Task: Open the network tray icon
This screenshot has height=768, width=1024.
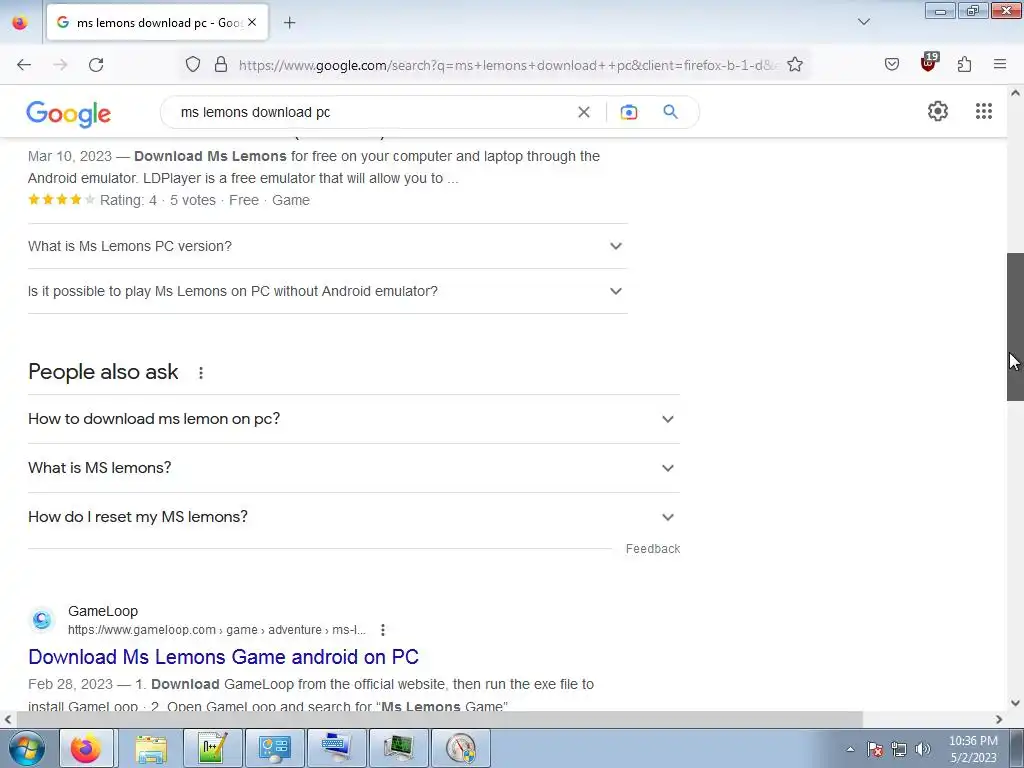Action: tap(899, 749)
